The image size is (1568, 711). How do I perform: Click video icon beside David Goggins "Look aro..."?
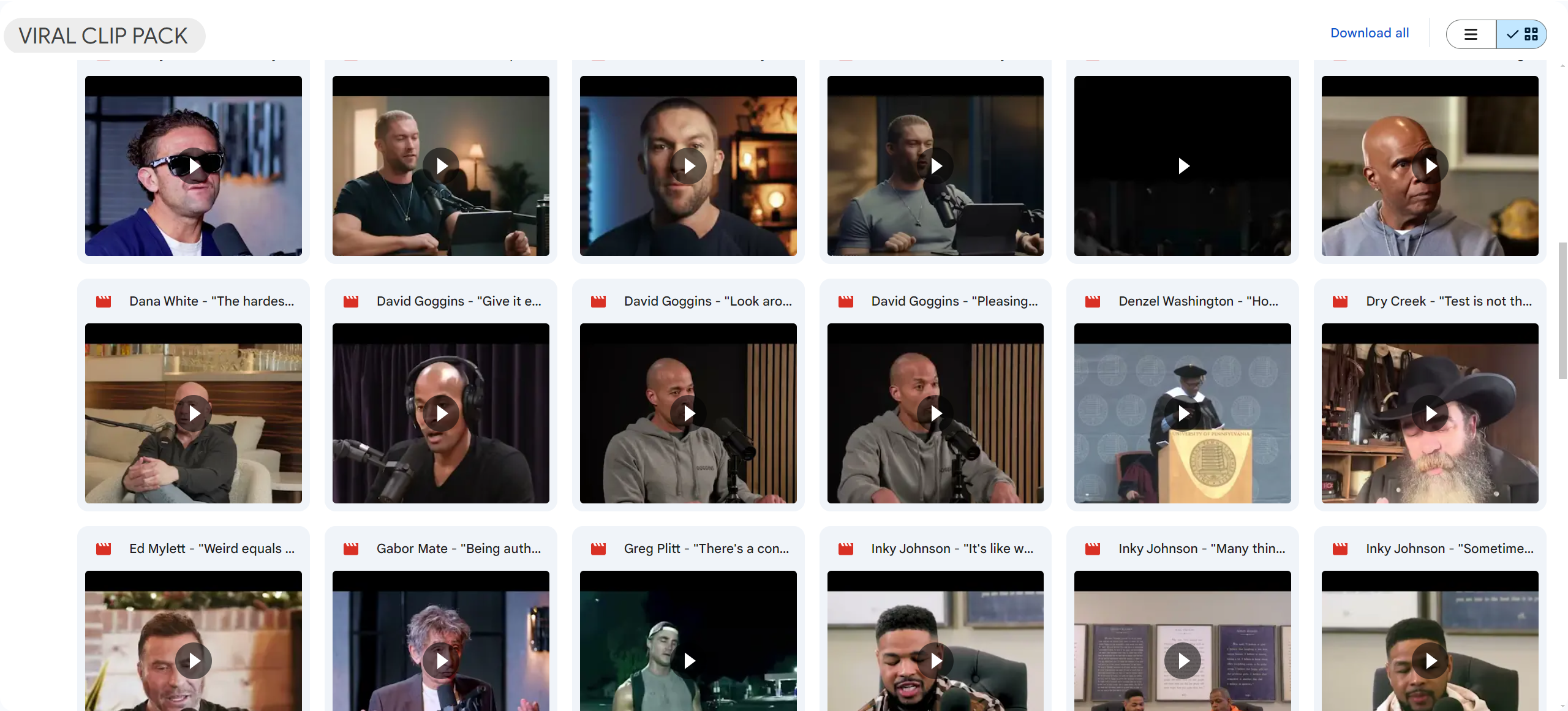point(598,301)
